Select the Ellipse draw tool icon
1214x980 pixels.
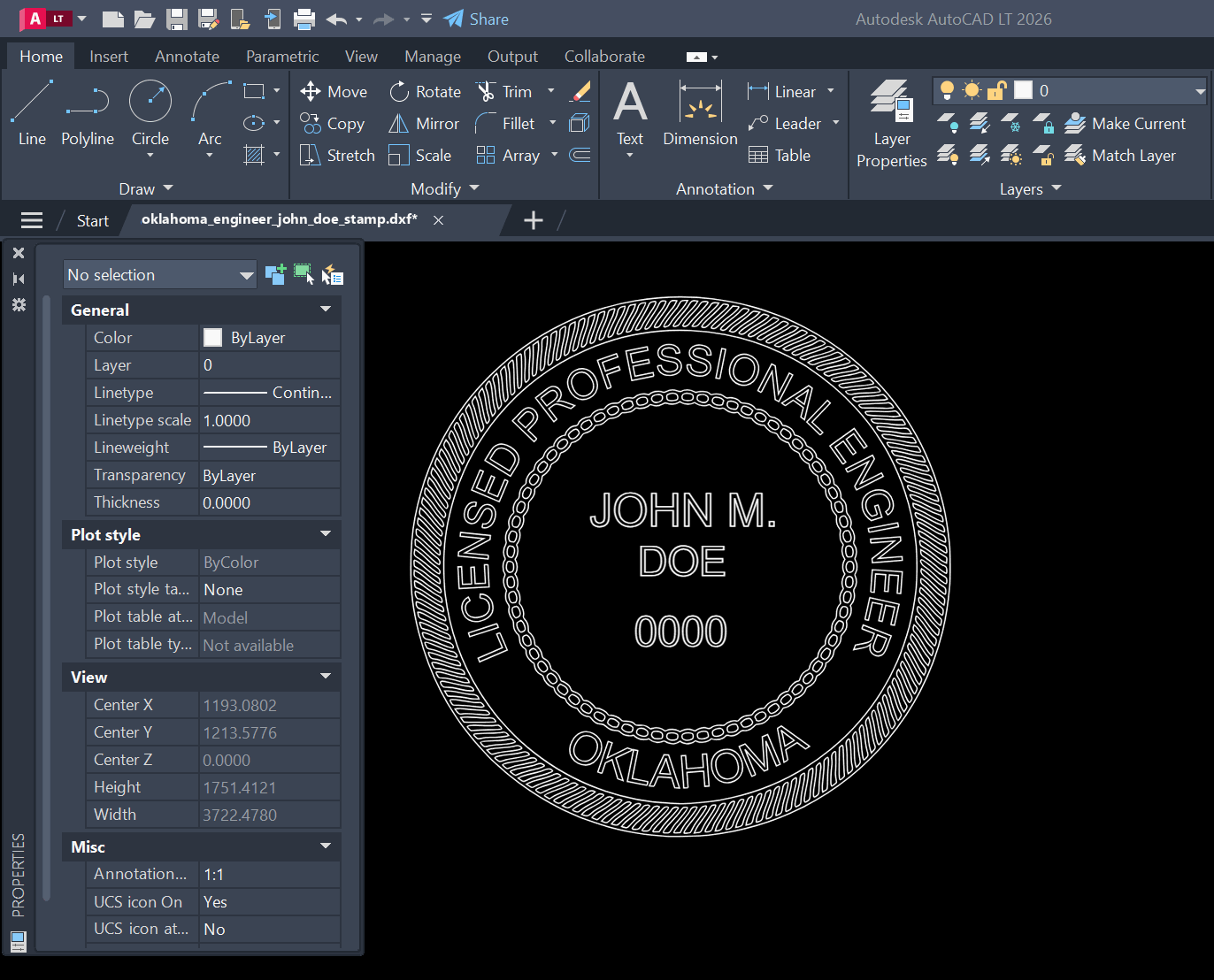254,123
